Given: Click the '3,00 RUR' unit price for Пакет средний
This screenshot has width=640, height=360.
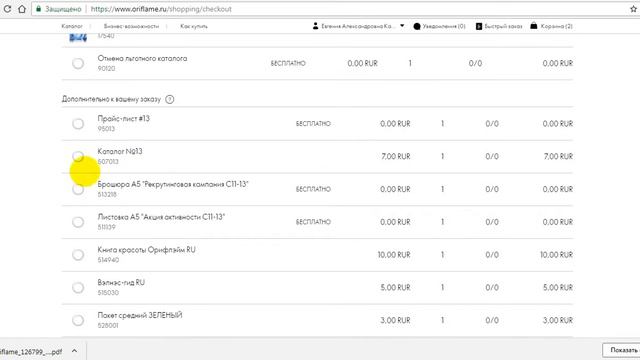Looking at the screenshot, I should point(396,320).
